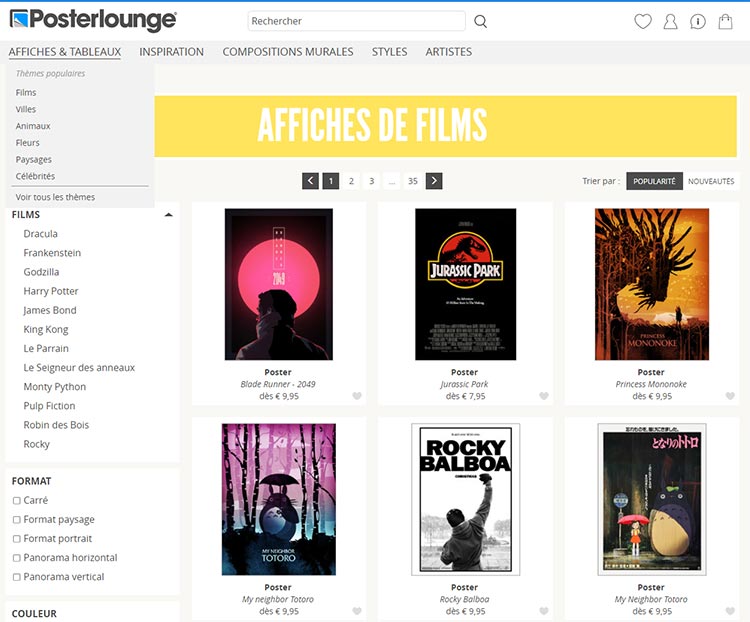Viewport: 750px width, 622px height.
Task: Open Rocky film category
Action: [36, 444]
